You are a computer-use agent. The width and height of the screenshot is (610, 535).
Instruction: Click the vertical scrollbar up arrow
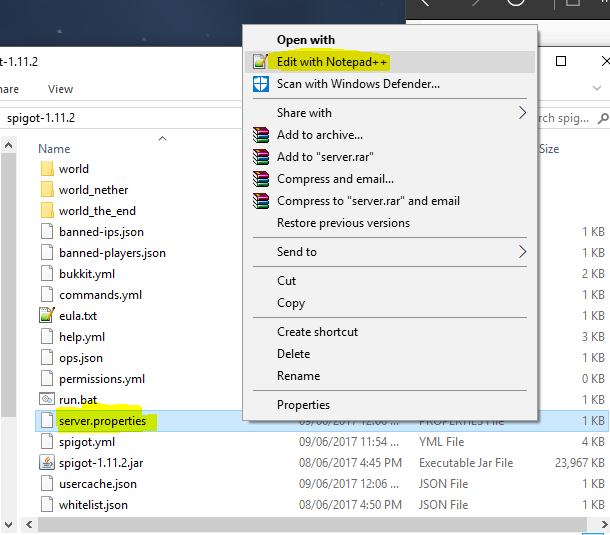pos(8,145)
